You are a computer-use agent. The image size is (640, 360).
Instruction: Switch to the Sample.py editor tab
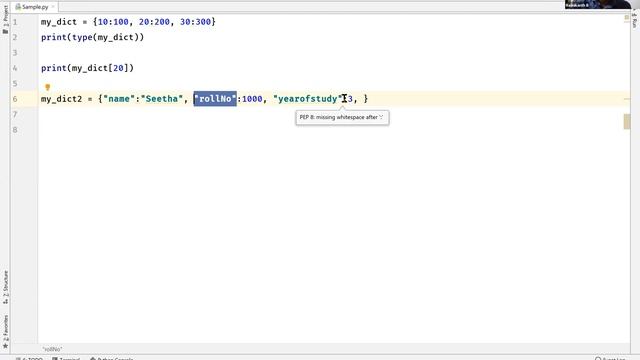(x=34, y=7)
